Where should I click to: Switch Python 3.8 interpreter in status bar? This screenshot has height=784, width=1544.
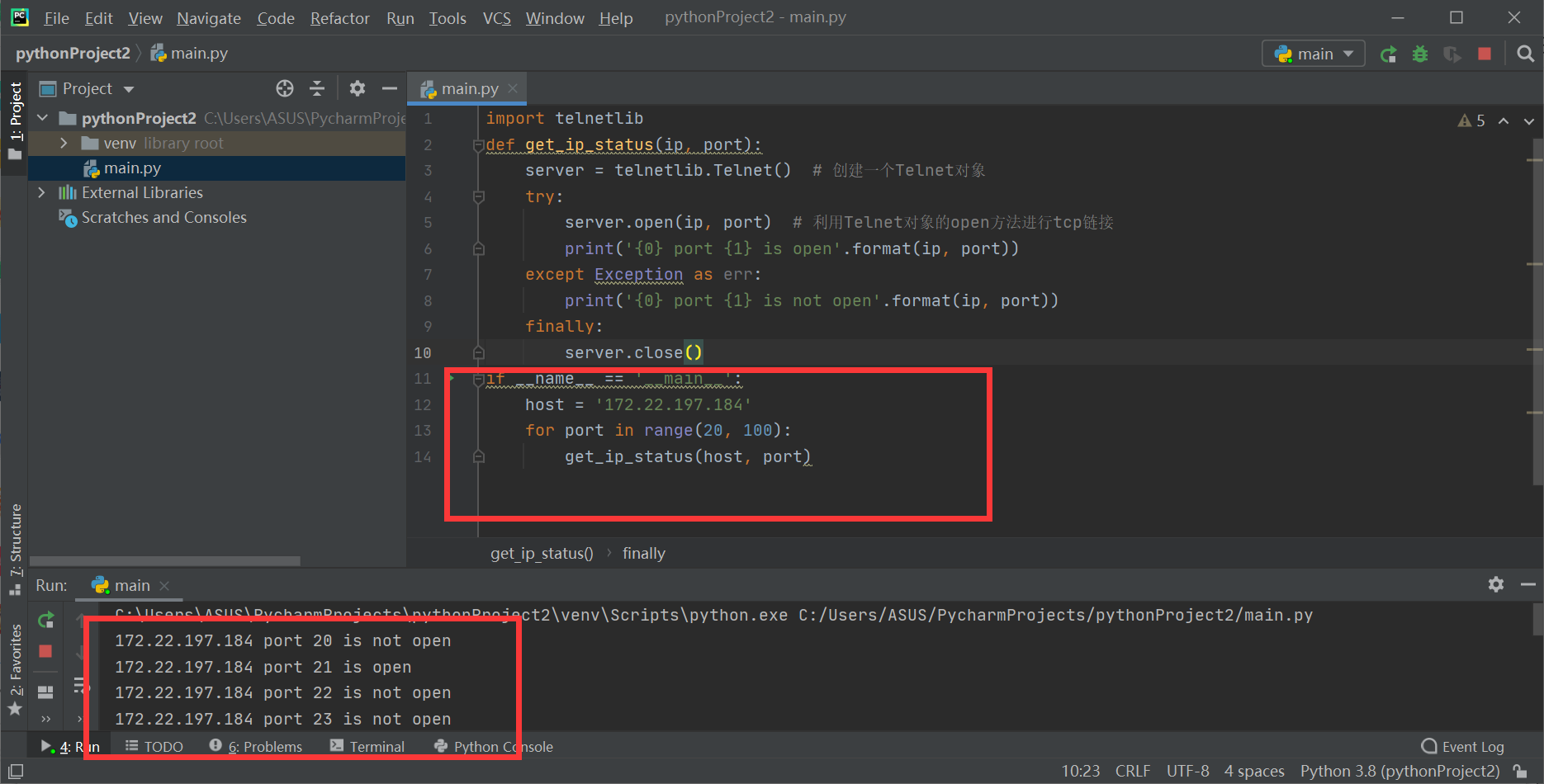(x=1400, y=771)
